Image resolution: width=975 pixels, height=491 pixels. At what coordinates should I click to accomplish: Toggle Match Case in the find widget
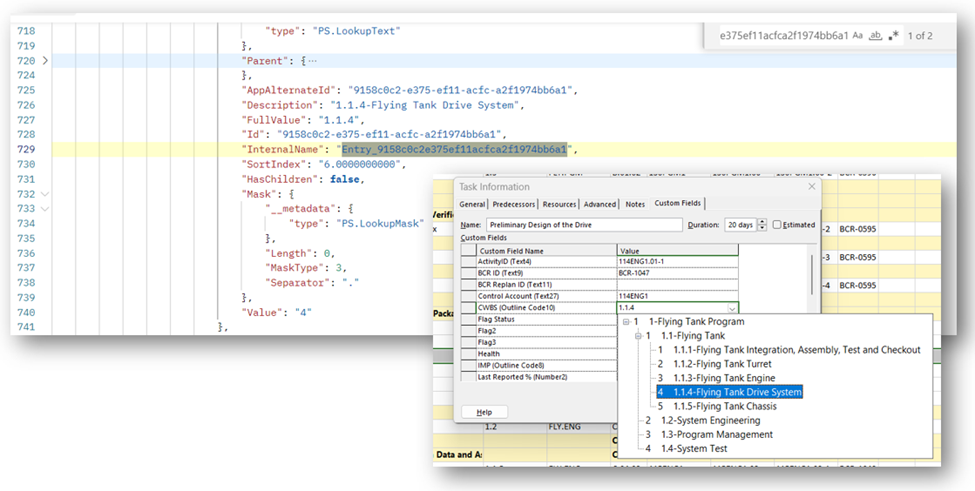[x=857, y=35]
